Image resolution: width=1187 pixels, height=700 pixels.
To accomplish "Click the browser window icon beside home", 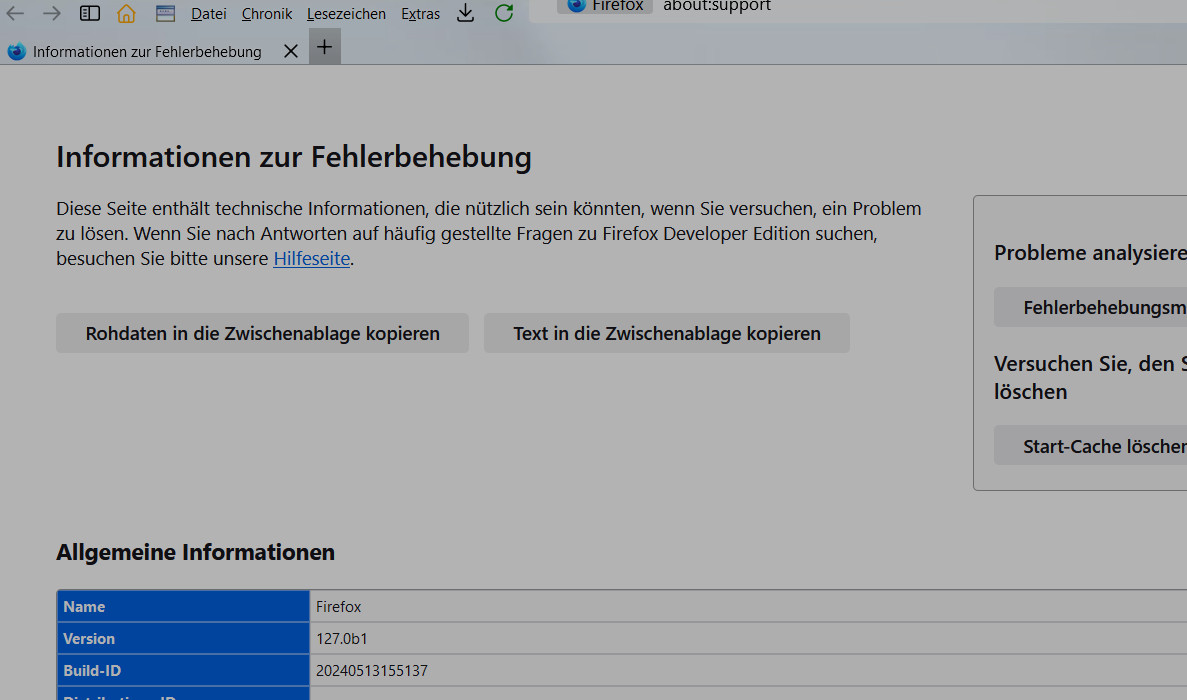I will tap(165, 14).
